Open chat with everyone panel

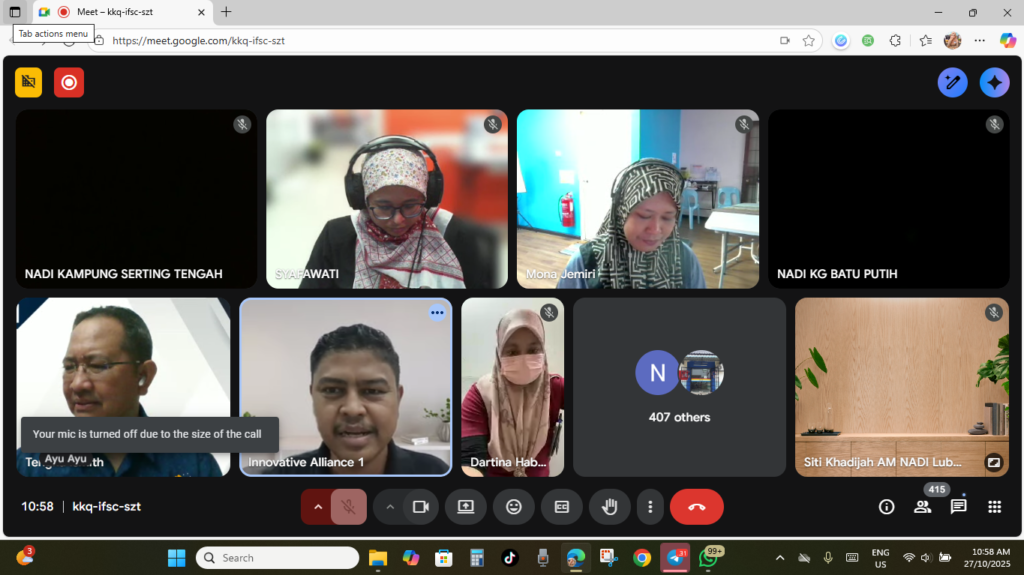click(x=958, y=507)
